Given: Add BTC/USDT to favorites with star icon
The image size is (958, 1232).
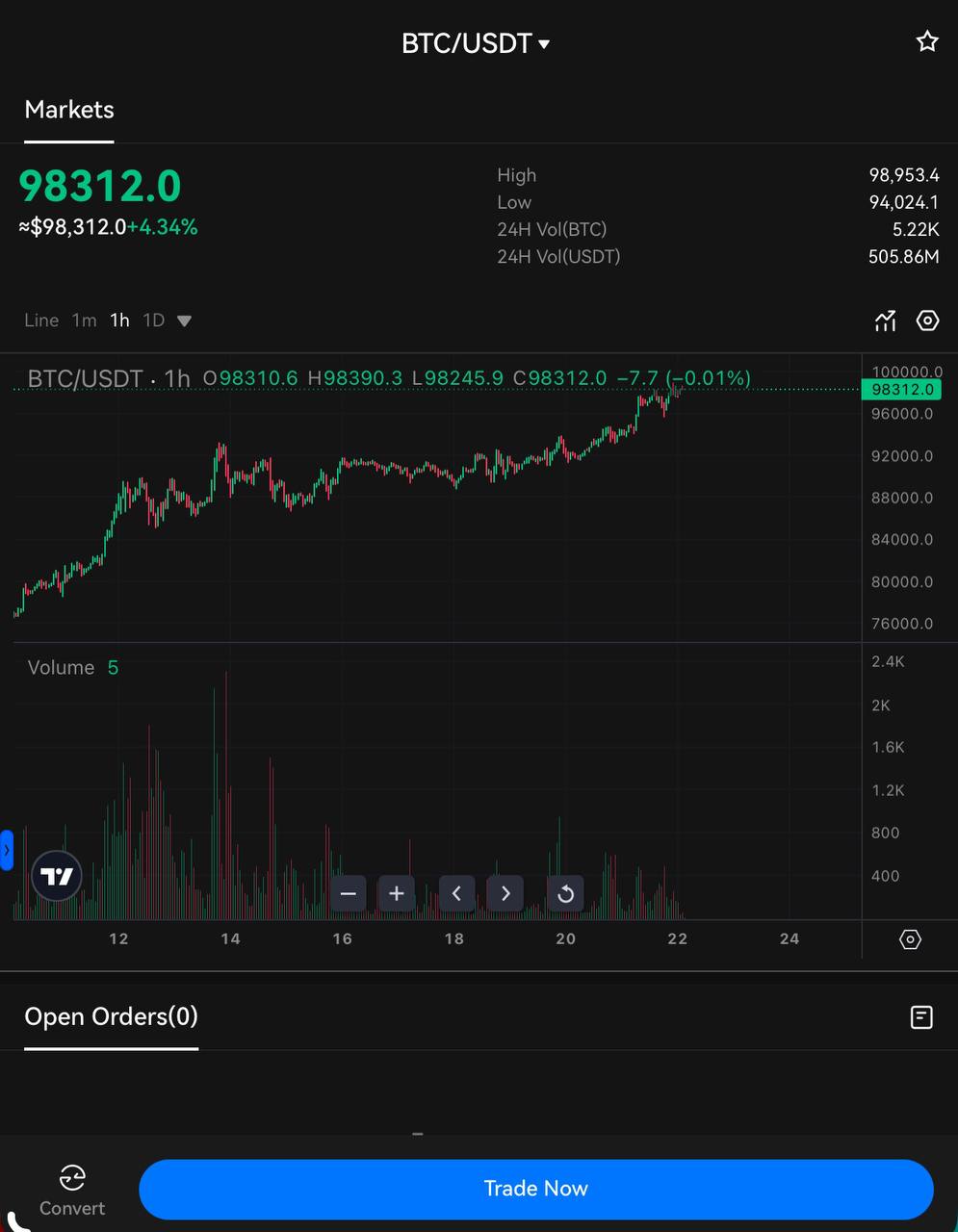Looking at the screenshot, I should pyautogui.click(x=927, y=41).
